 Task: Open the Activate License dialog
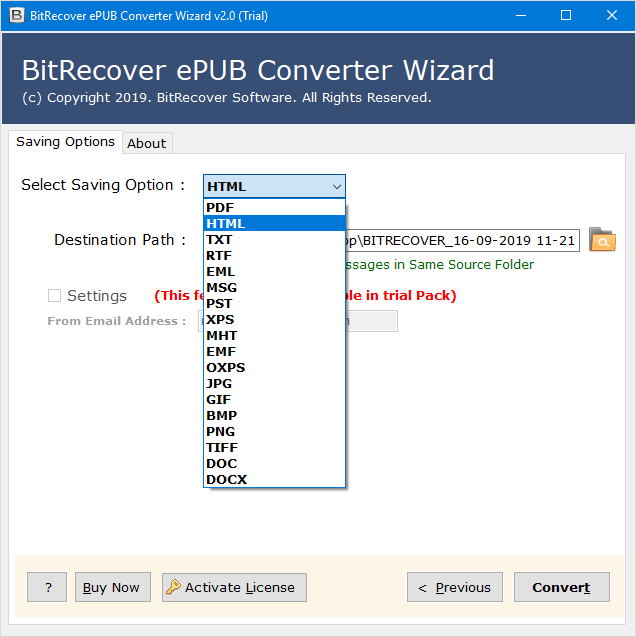[x=234, y=587]
